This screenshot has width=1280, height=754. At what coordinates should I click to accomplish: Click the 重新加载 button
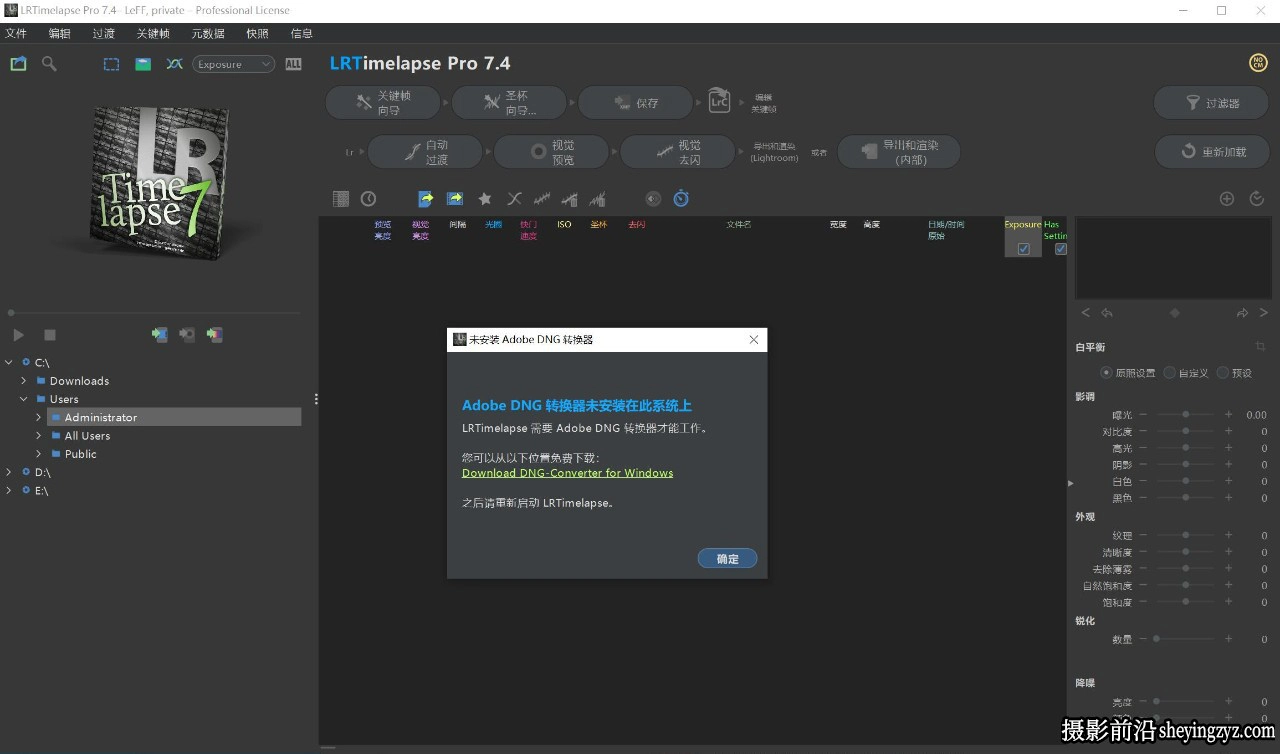coord(1212,152)
